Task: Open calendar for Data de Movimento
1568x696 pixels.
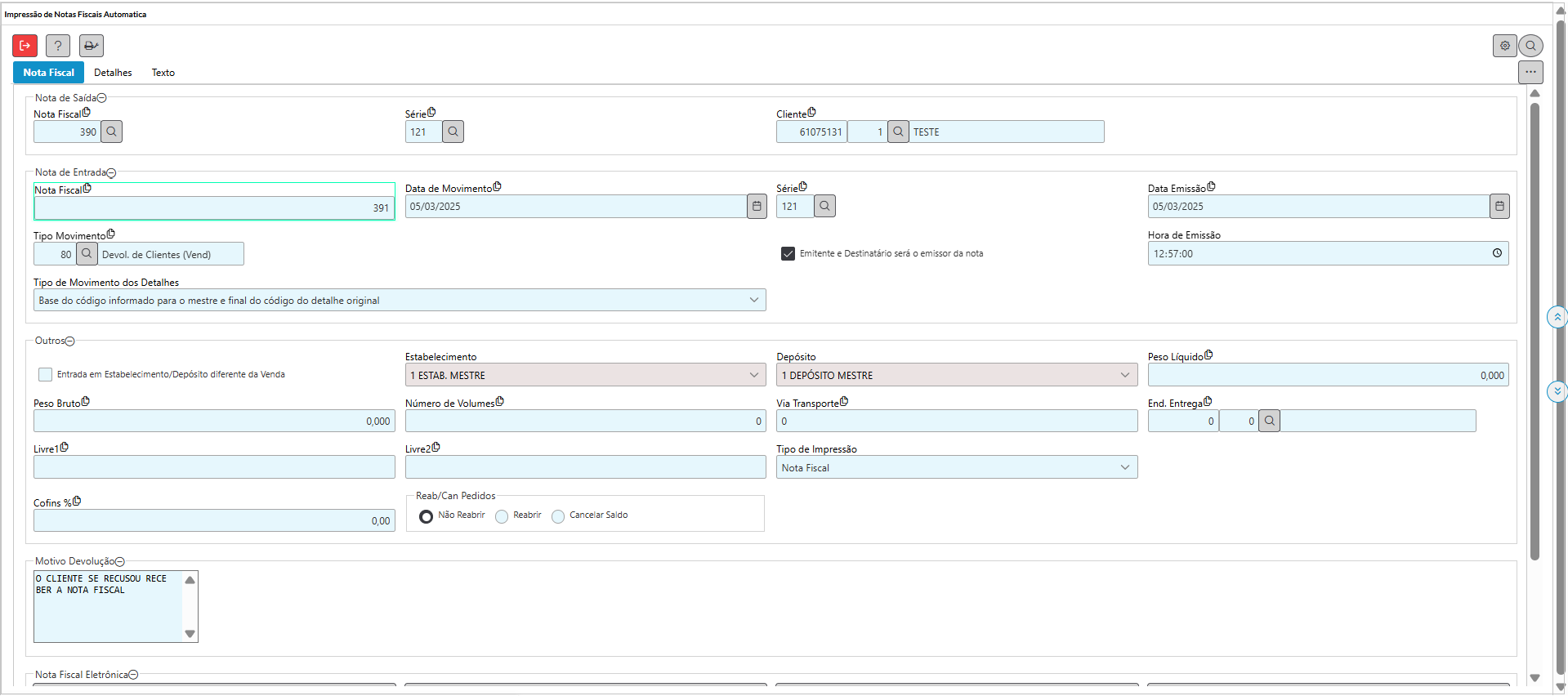Action: click(x=757, y=207)
